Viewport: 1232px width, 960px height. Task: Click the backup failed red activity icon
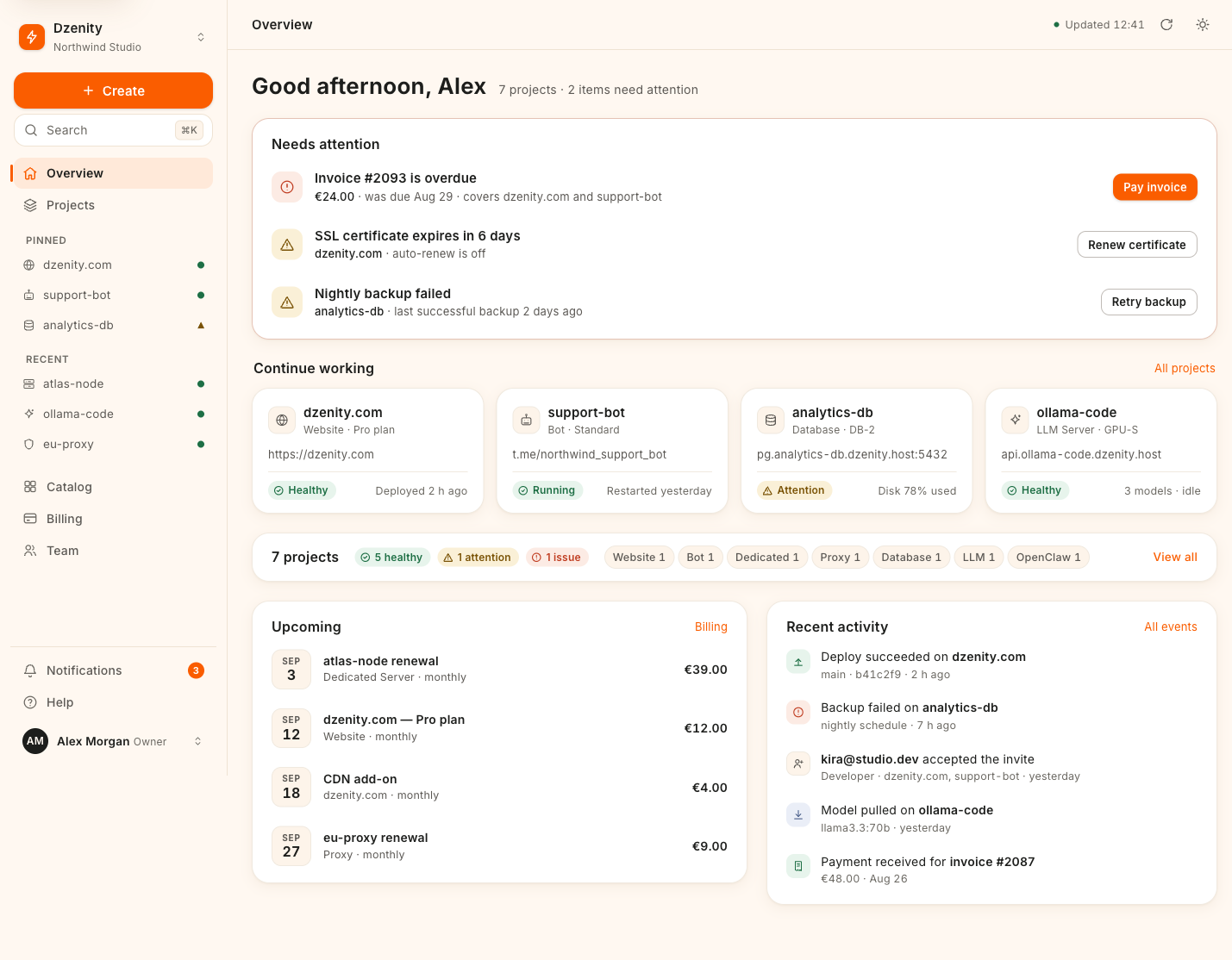(x=798, y=713)
